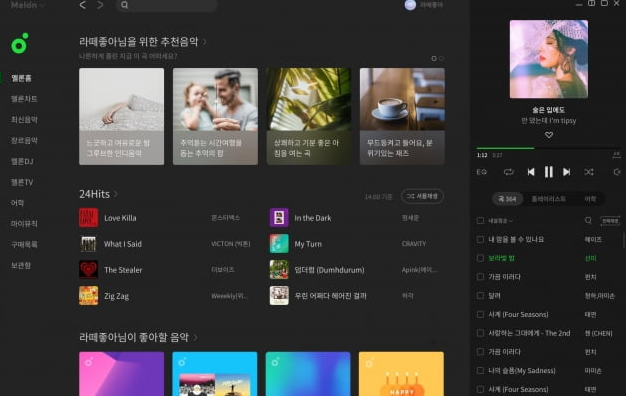Click the My Turn album art
This screenshot has height=397, width=626.
click(279, 244)
